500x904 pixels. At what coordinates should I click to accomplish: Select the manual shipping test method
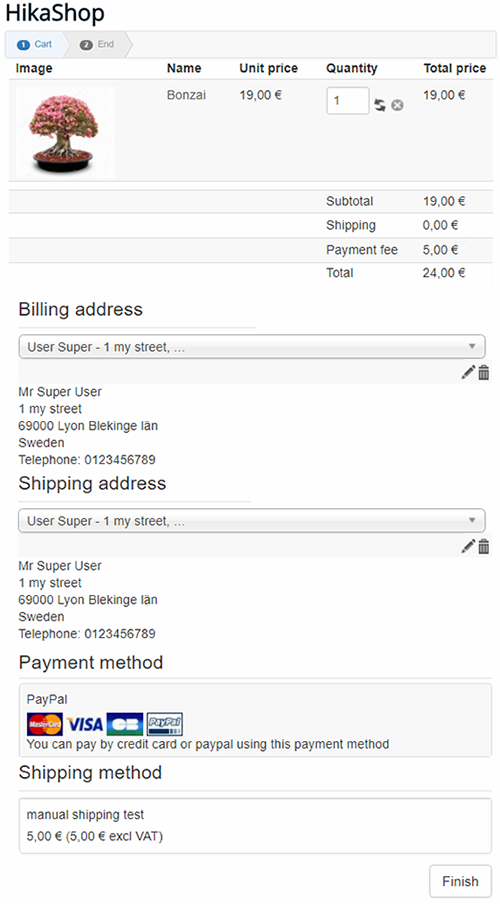255,826
